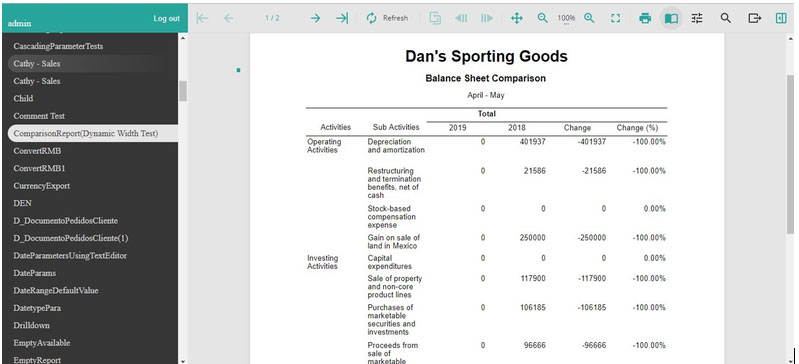Open CascadingParameterTests report

(58, 46)
